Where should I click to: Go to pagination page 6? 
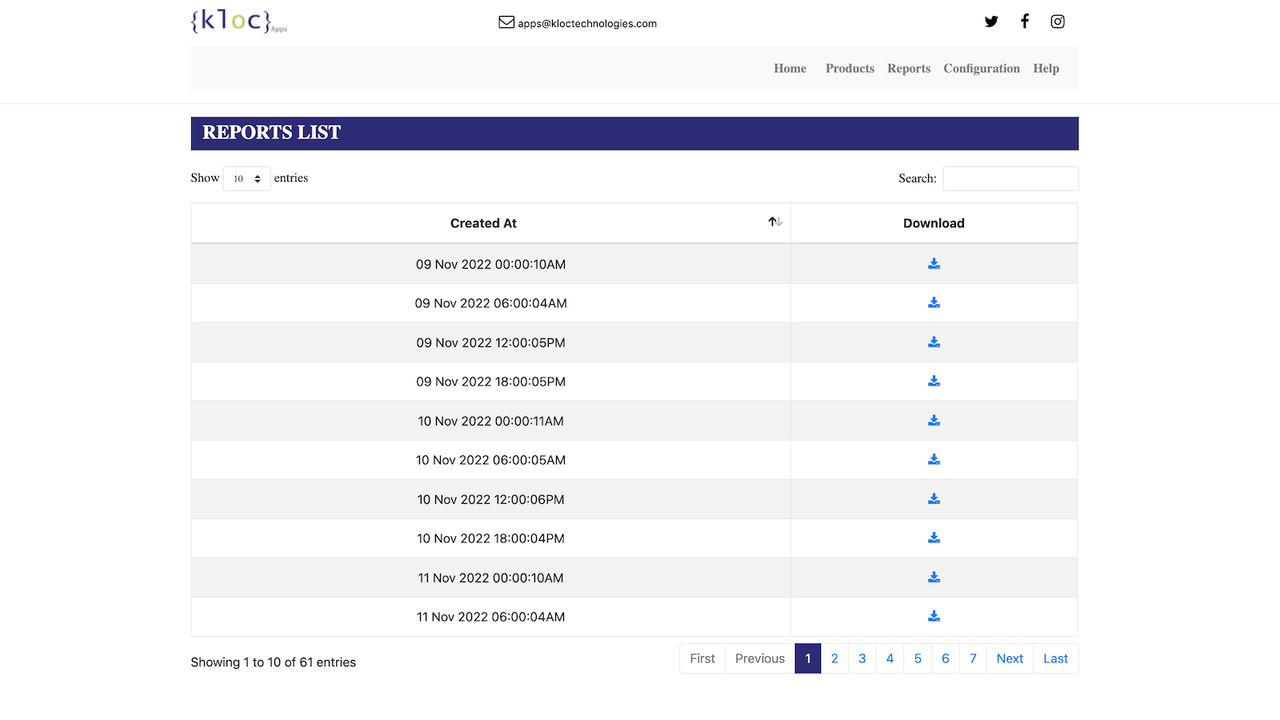tap(946, 658)
